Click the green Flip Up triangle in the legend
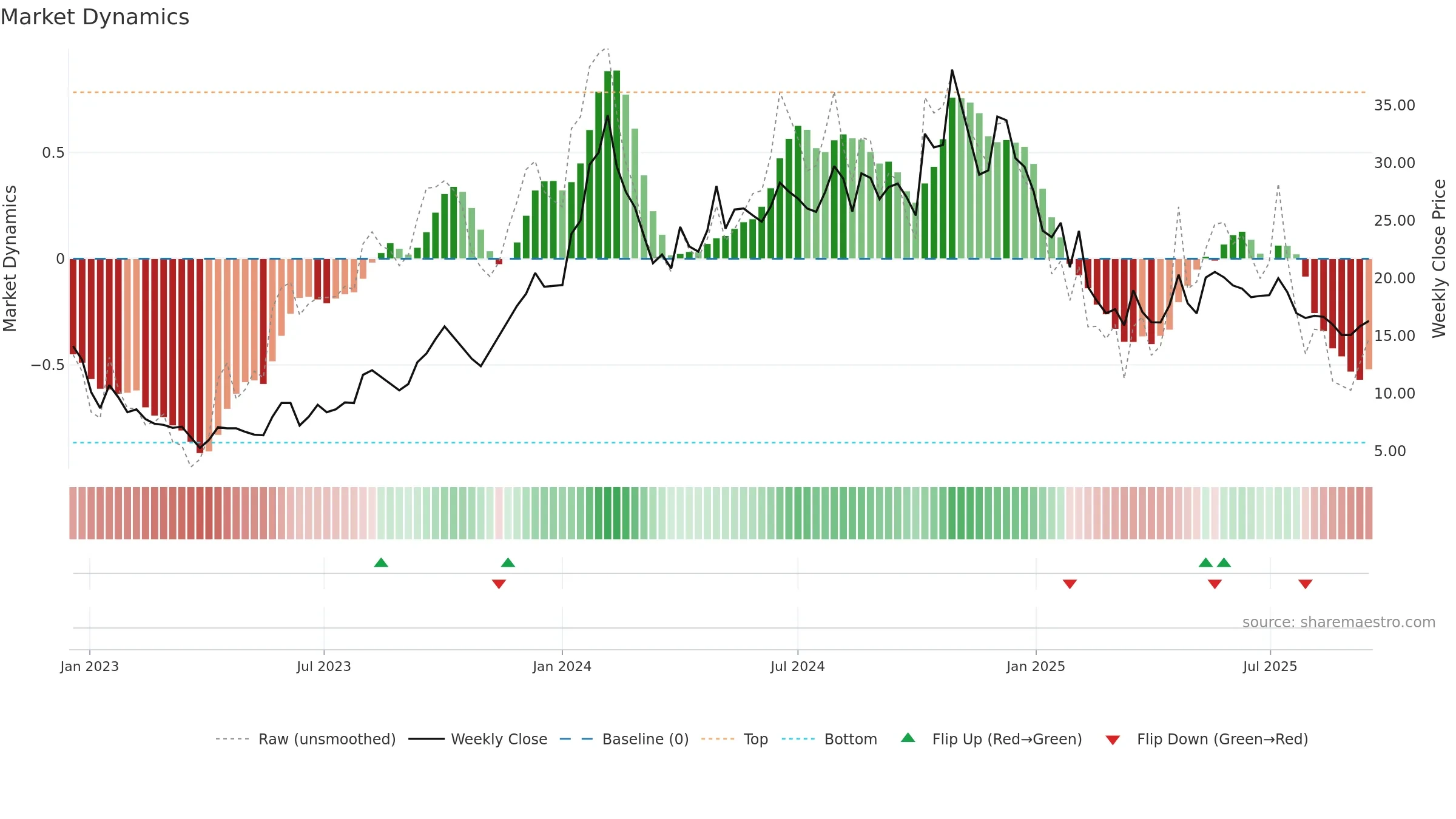1456x819 pixels. pyautogui.click(x=908, y=738)
